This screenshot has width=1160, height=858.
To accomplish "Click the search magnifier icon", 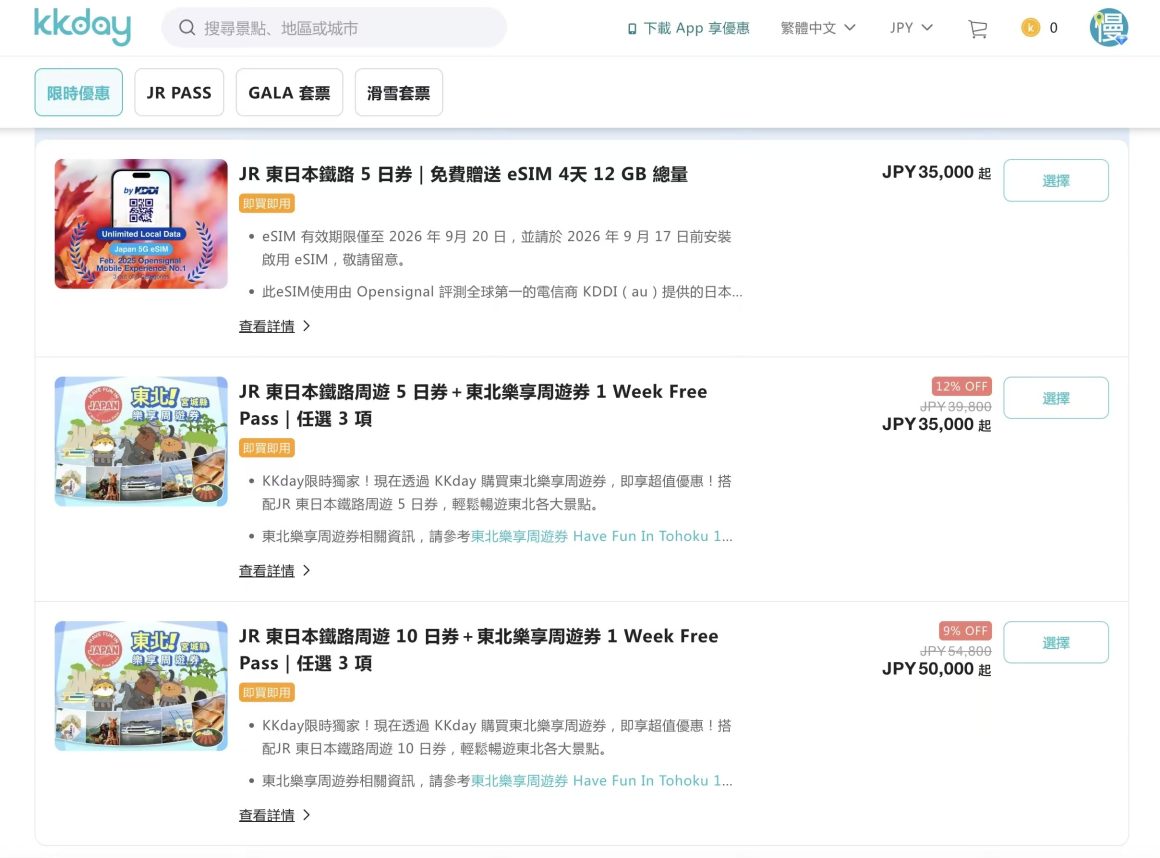I will (x=186, y=27).
